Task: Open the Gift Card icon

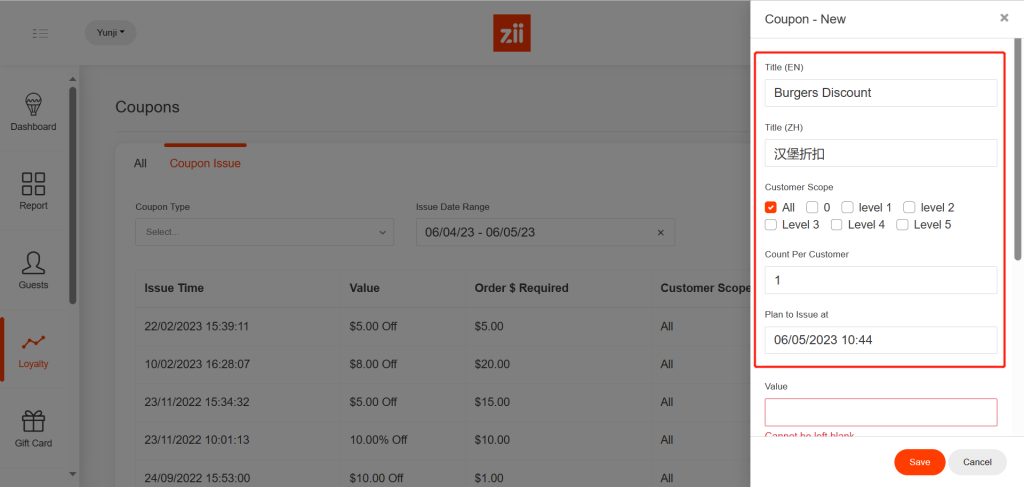Action: [x=33, y=421]
